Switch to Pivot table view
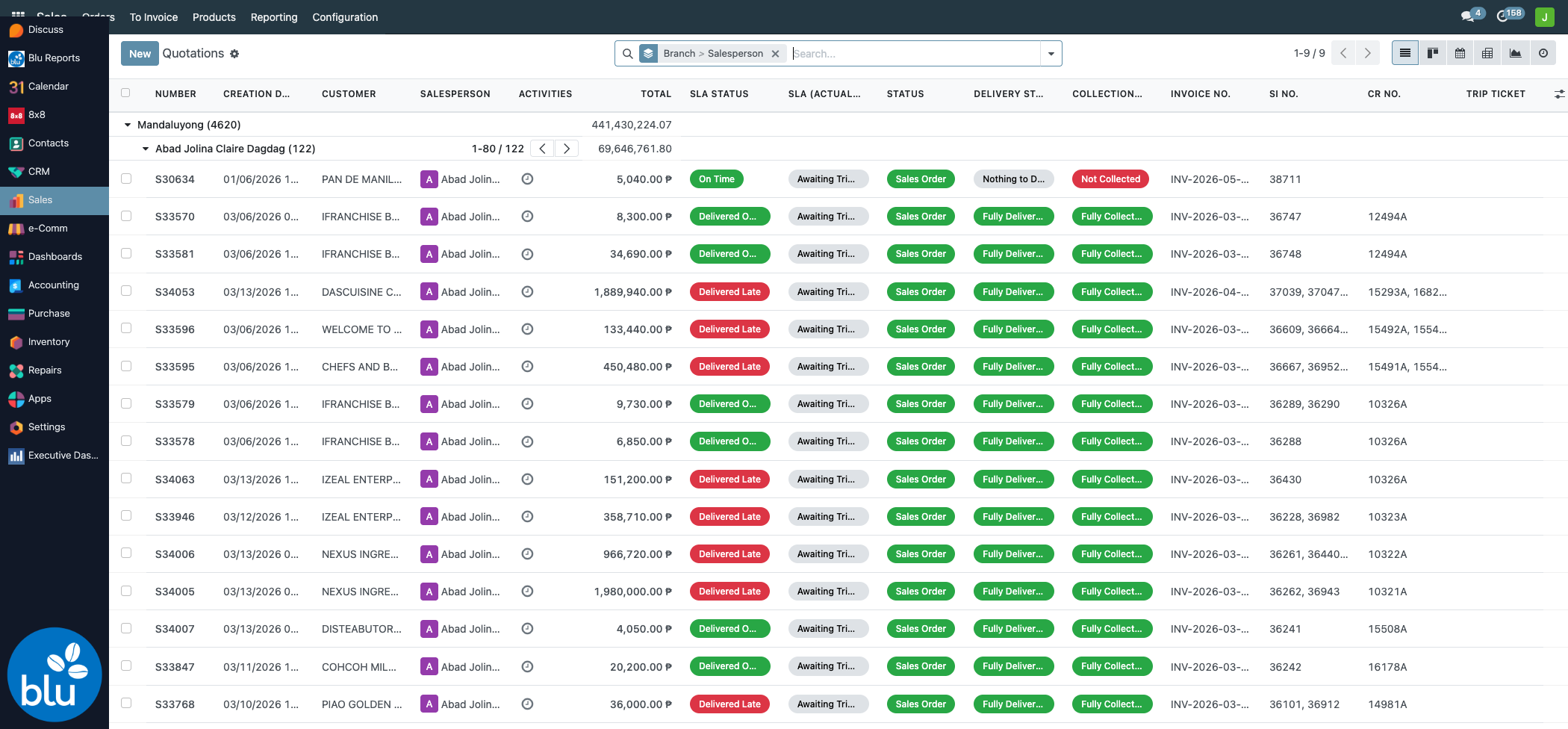The image size is (1568, 729). pos(1487,53)
